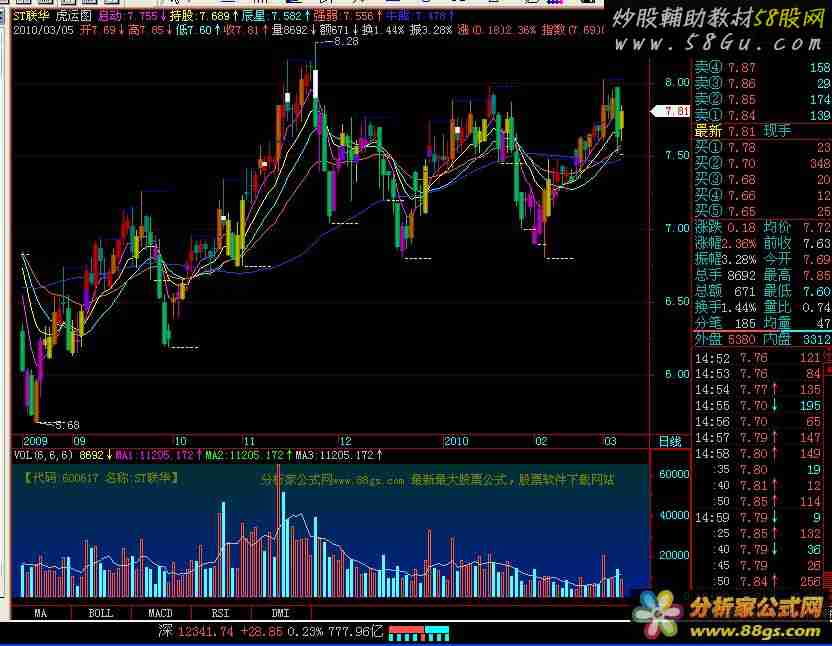This screenshot has width=832, height=646.
Task: Click the 14:59 tick trade row
Action: click(759, 518)
